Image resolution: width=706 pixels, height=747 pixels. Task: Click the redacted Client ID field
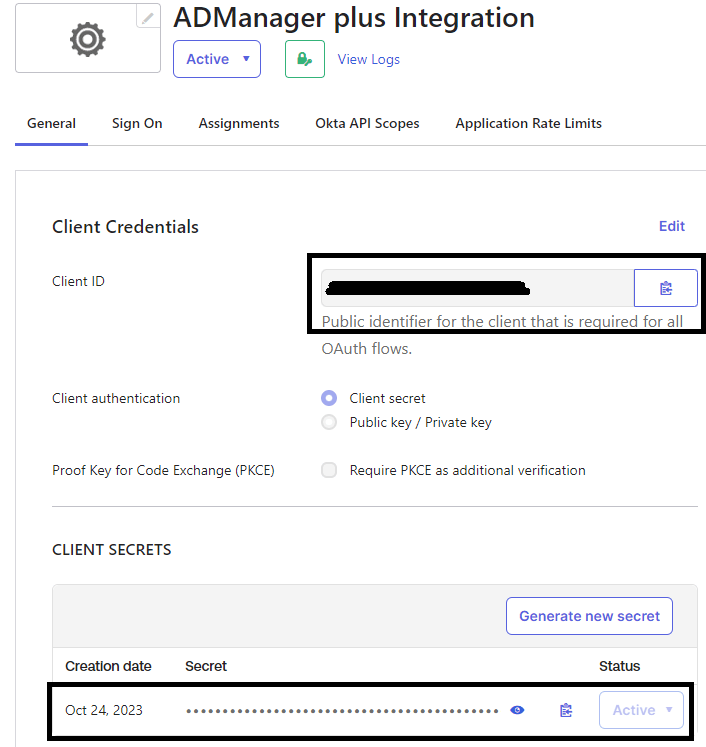[x=477, y=288]
